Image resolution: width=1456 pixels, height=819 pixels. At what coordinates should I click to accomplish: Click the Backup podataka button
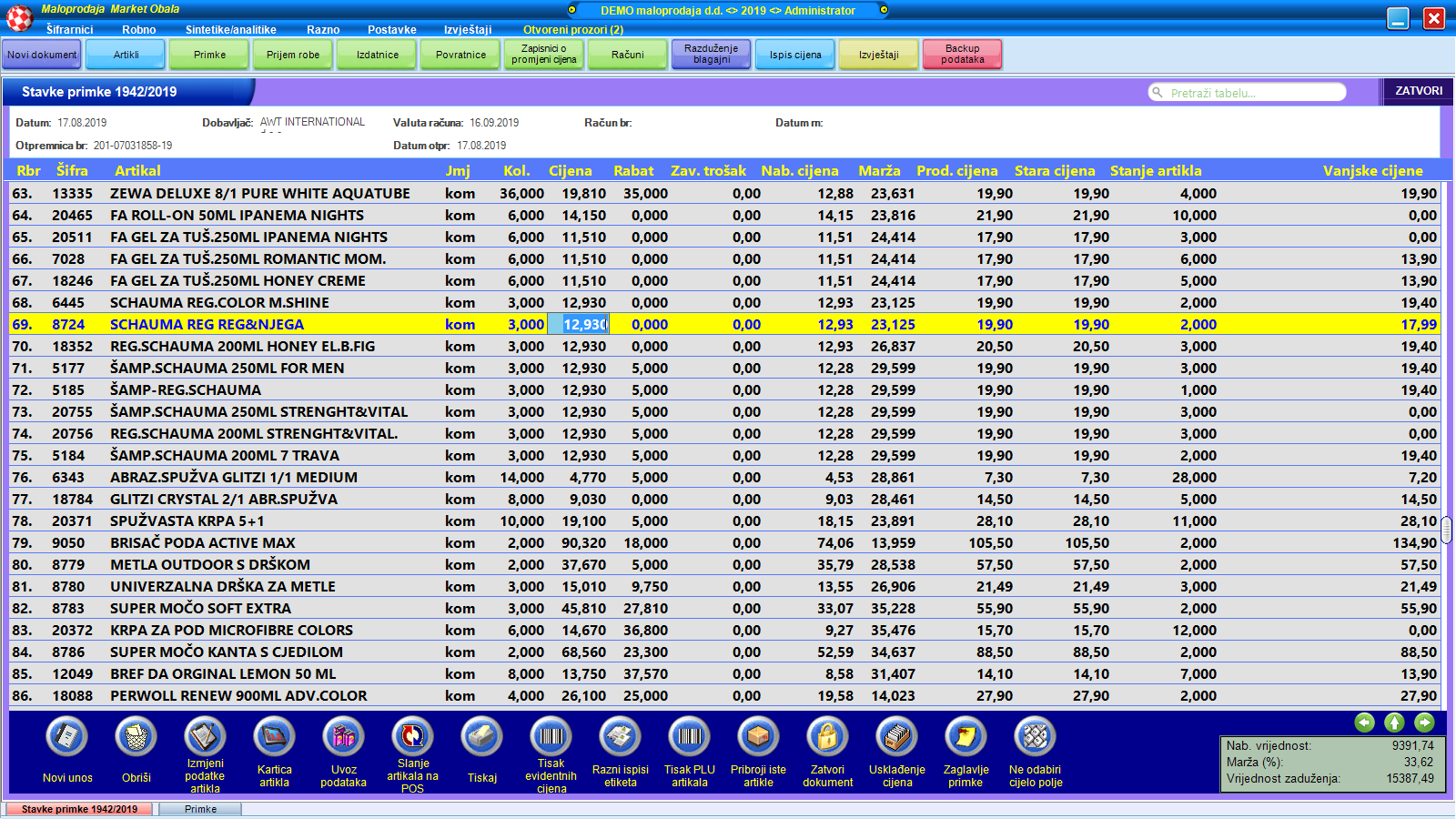pyautogui.click(x=962, y=55)
